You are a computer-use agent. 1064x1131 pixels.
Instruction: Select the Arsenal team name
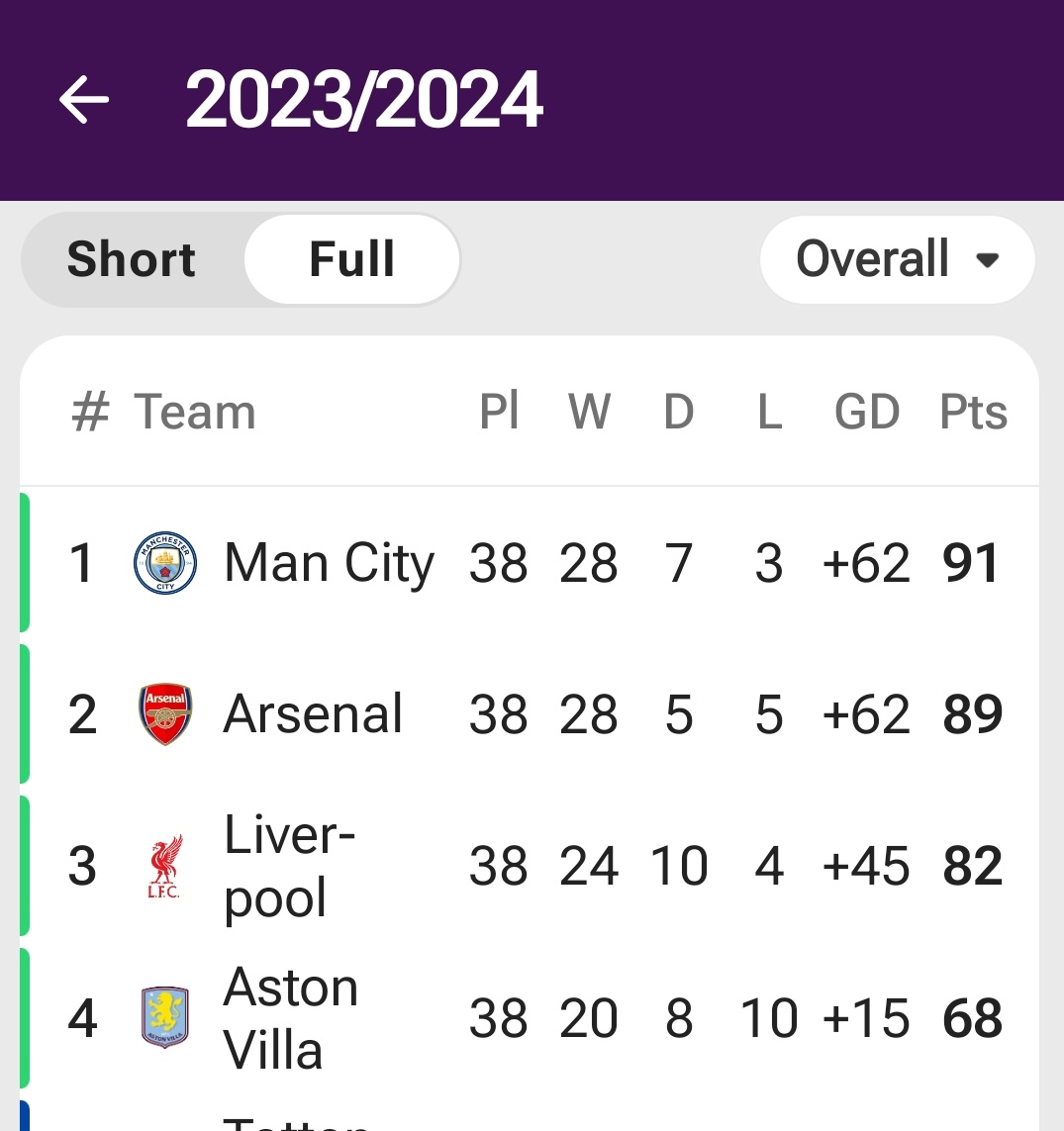[313, 714]
